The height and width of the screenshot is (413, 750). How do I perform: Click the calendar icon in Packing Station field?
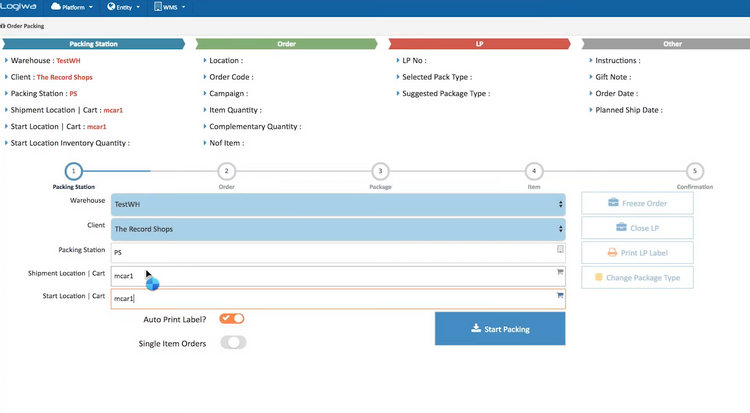point(560,250)
